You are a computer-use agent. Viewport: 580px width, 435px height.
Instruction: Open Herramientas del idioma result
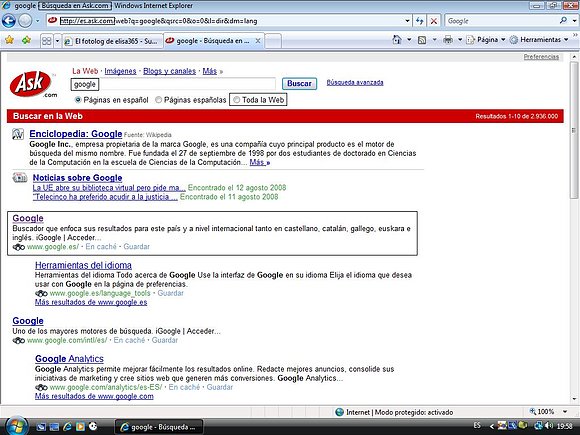[83, 265]
